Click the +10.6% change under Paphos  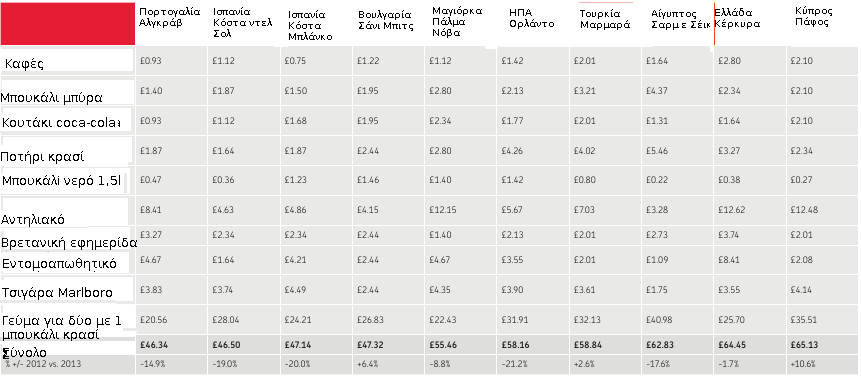(801, 364)
